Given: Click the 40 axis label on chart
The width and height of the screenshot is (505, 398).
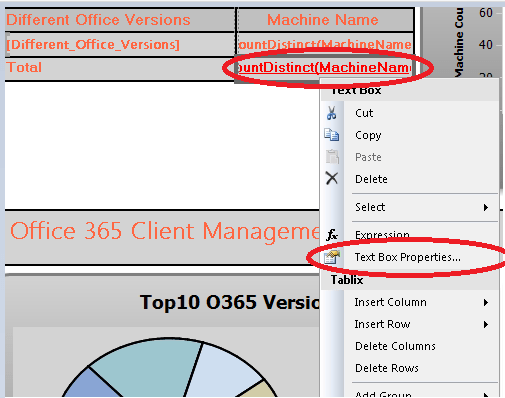Looking at the screenshot, I should [x=486, y=45].
